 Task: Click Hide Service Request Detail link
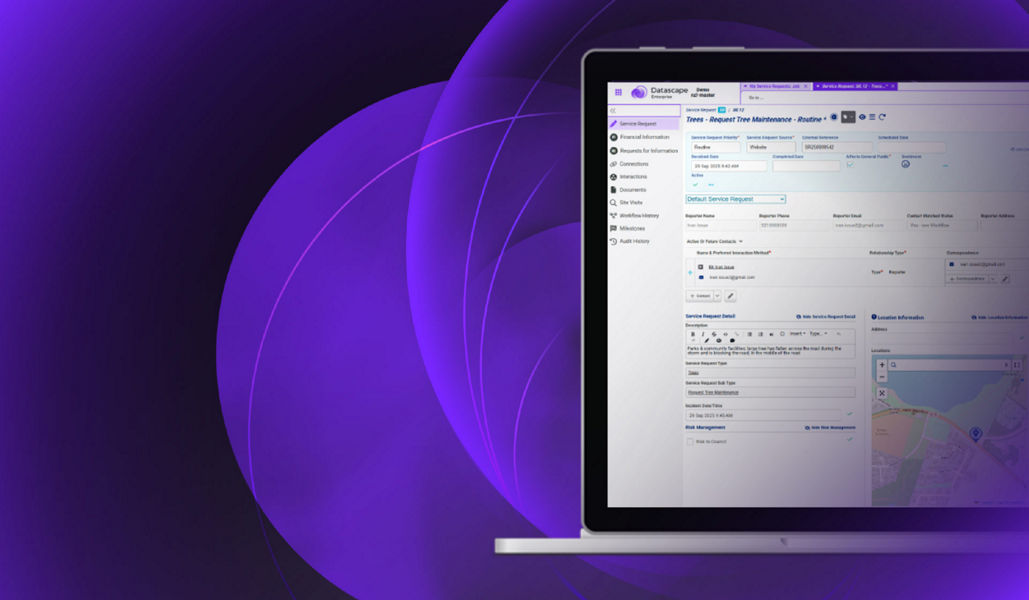[826, 317]
